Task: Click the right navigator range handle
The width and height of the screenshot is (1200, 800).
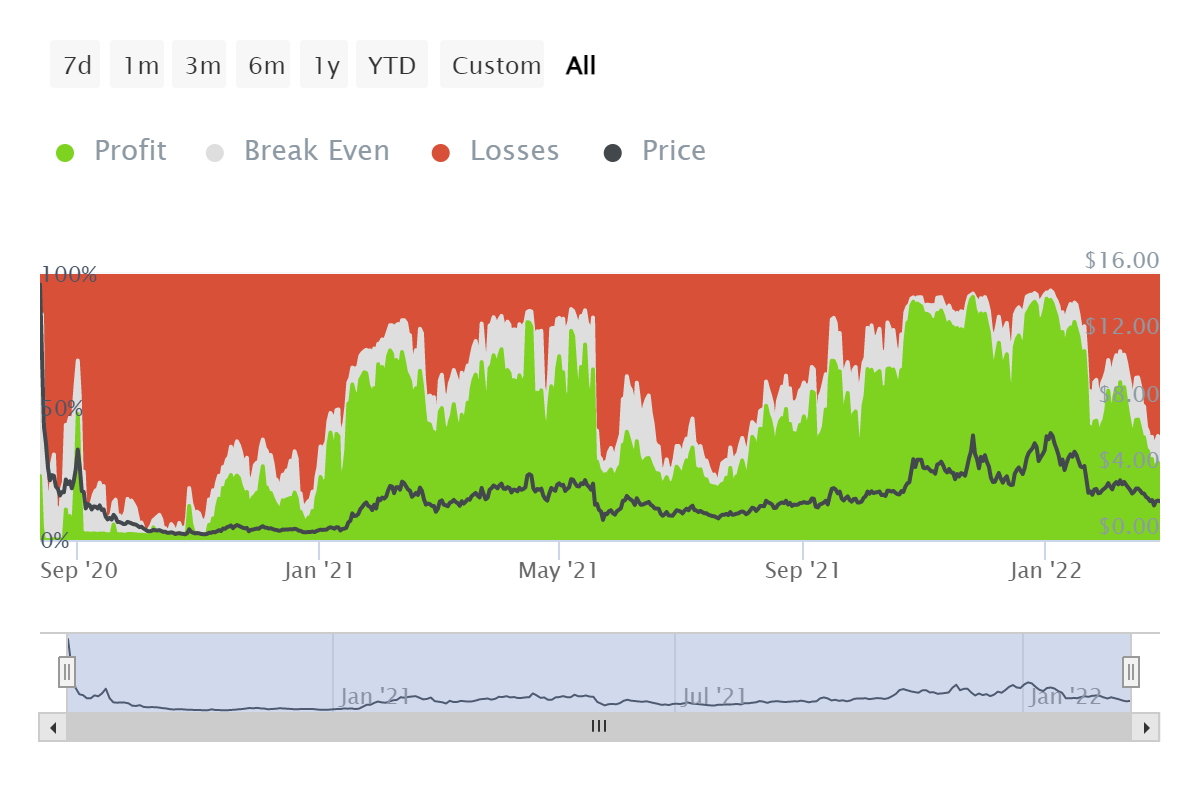Action: [x=1131, y=671]
